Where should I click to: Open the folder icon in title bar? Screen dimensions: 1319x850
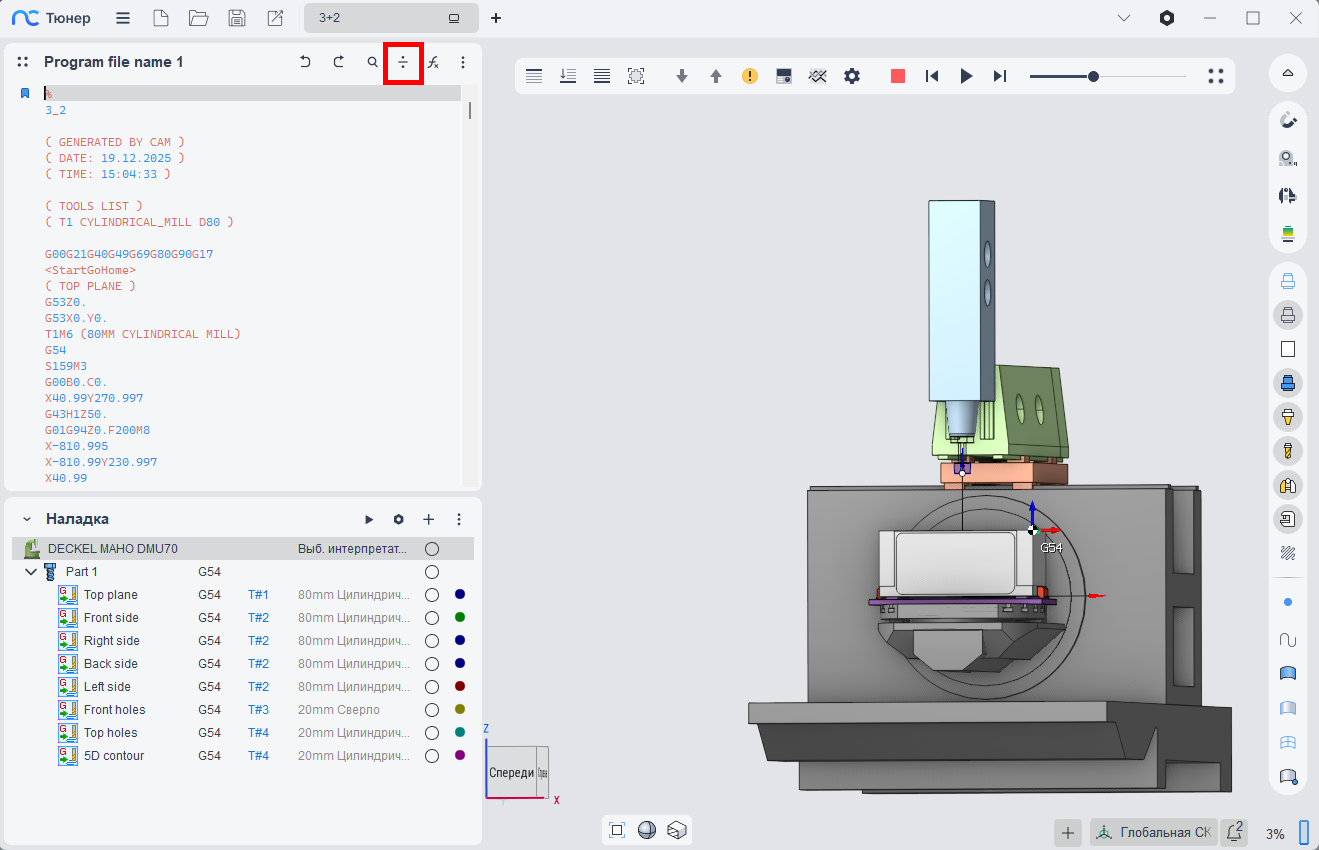click(198, 18)
